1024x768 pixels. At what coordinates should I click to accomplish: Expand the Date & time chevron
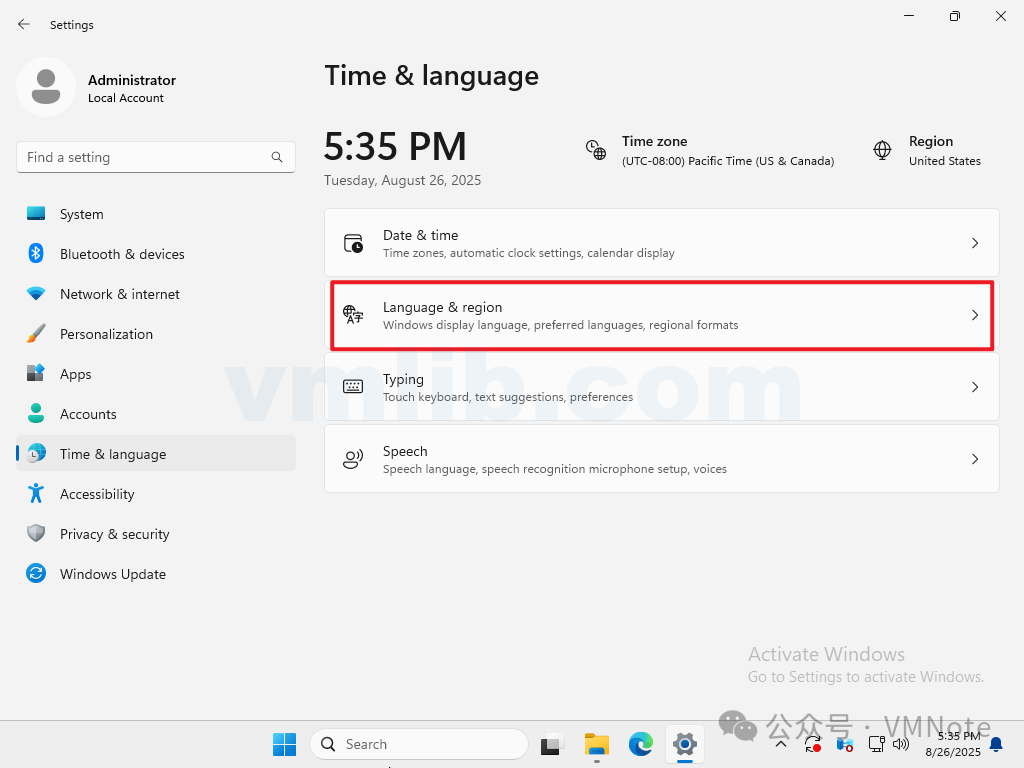(x=975, y=243)
